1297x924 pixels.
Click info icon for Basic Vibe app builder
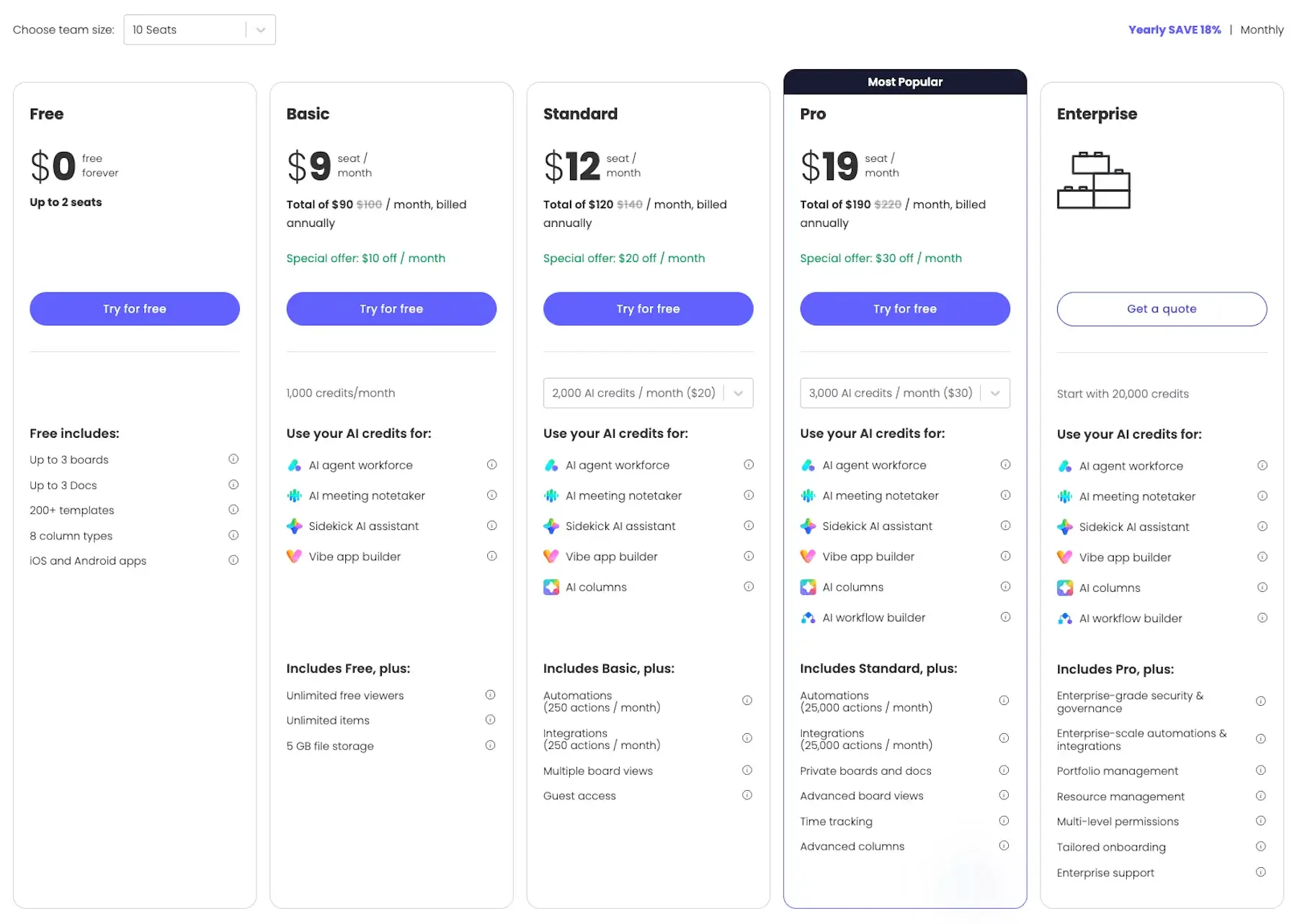(491, 556)
